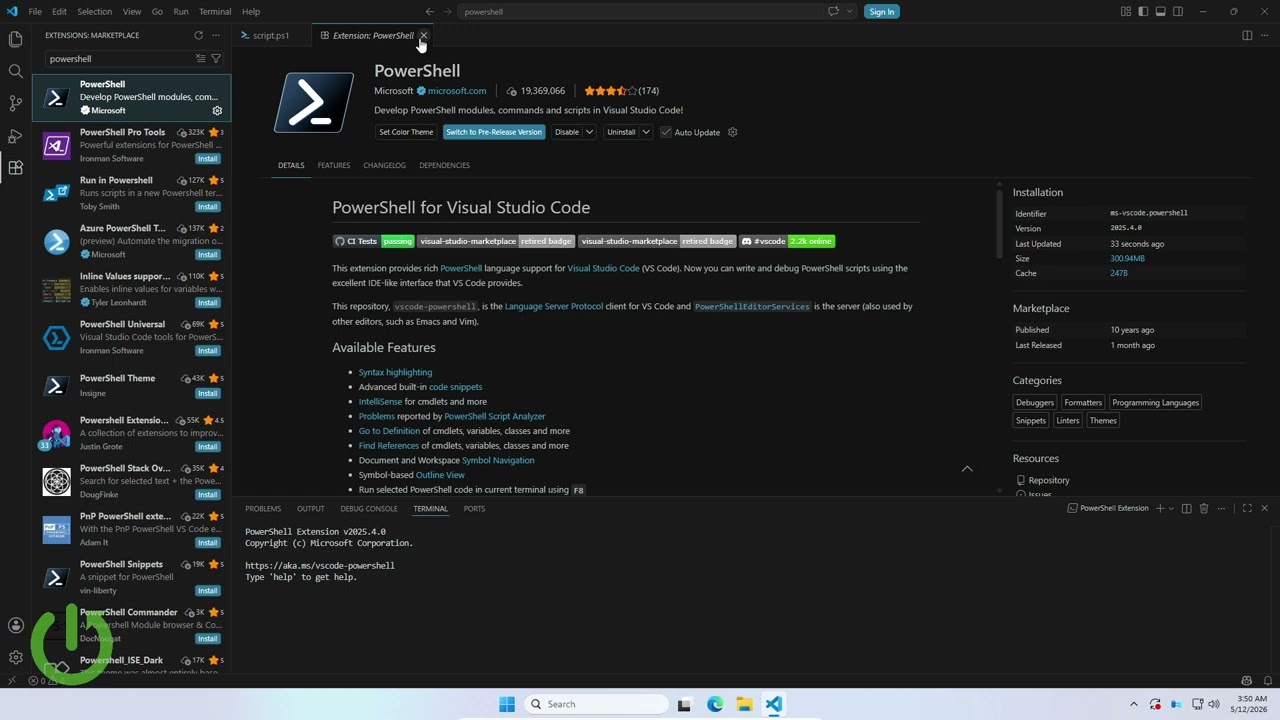
Task: Collapse the readme with up chevron
Action: (x=967, y=468)
